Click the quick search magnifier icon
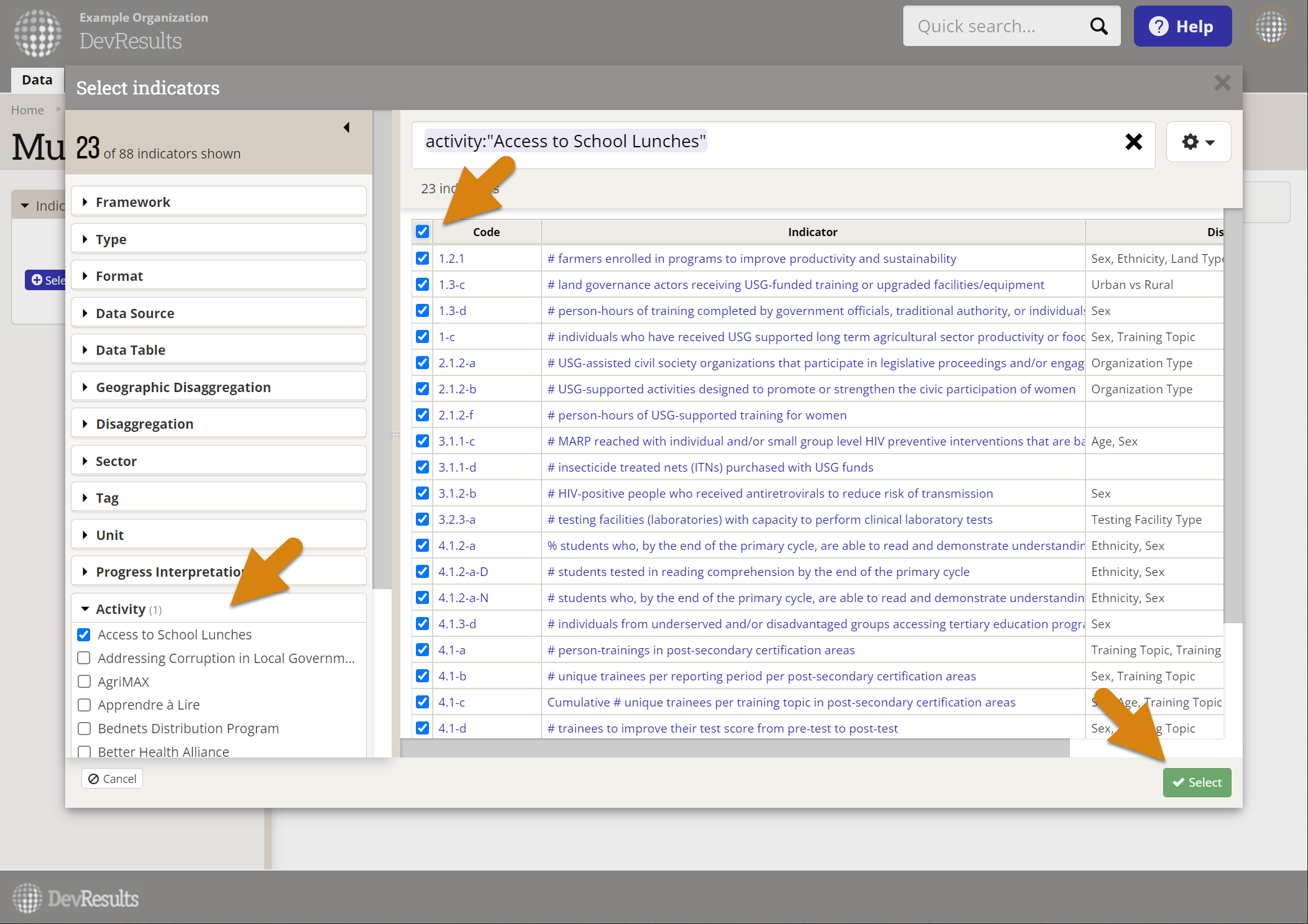This screenshot has width=1308, height=924. 1098,26
